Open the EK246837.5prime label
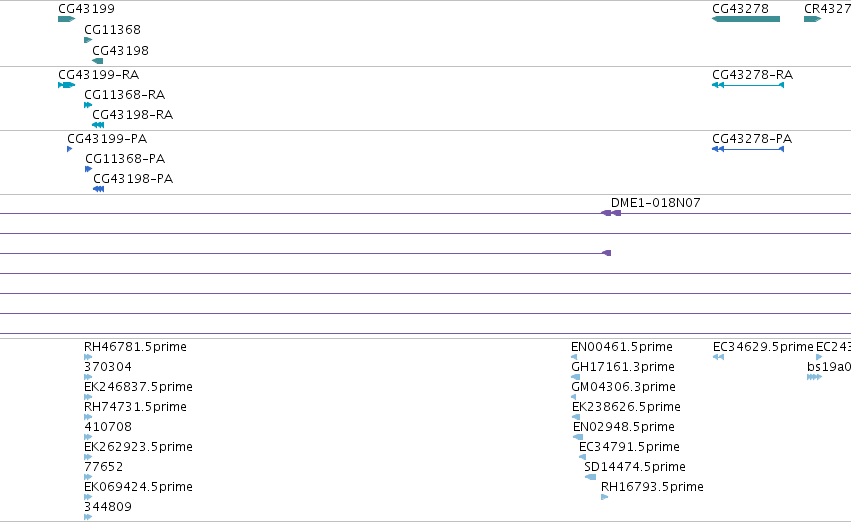This screenshot has width=851, height=522. click(138, 387)
